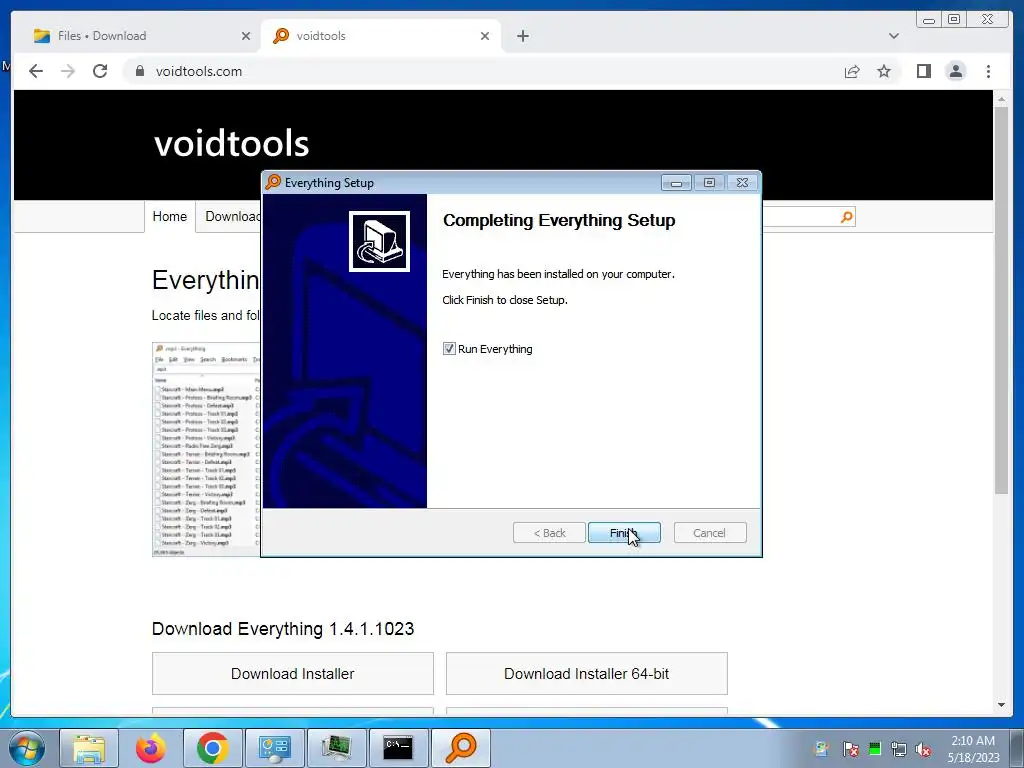Minimize the Everything Setup dialog

click(676, 183)
